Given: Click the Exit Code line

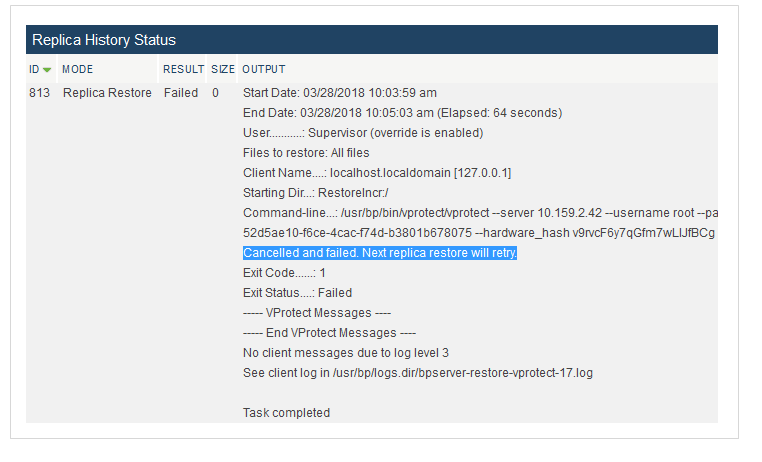Looking at the screenshot, I should 284,273.
